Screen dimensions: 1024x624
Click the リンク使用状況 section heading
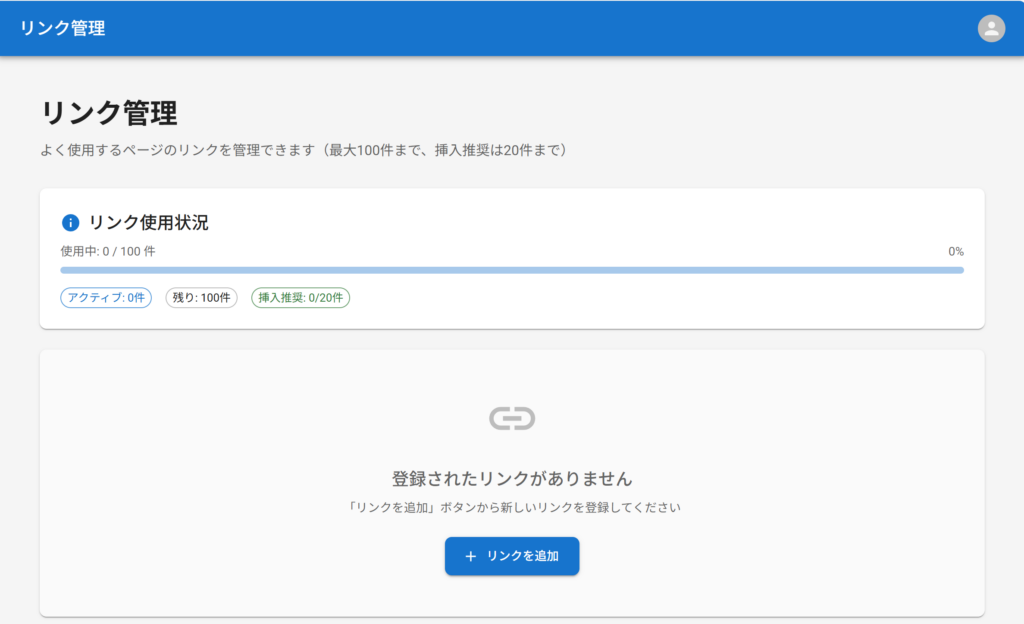coord(149,223)
